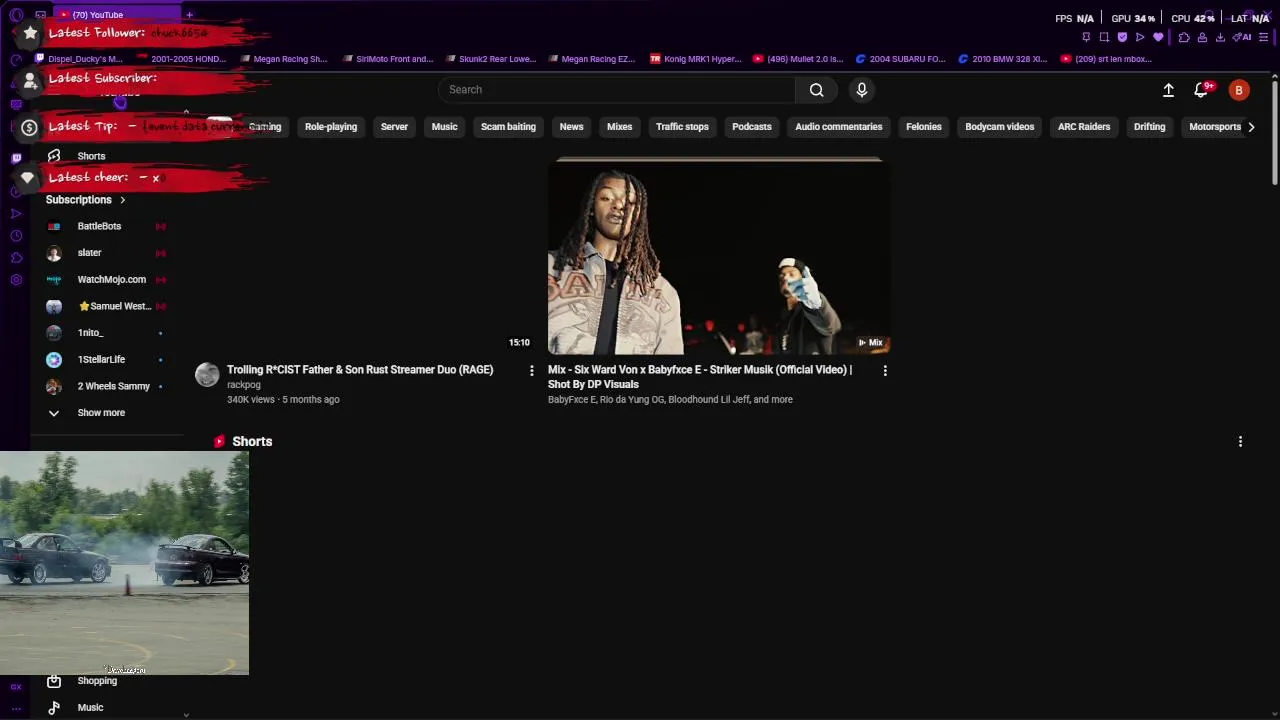
Task: Click the YouTube search field
Action: [x=617, y=90]
